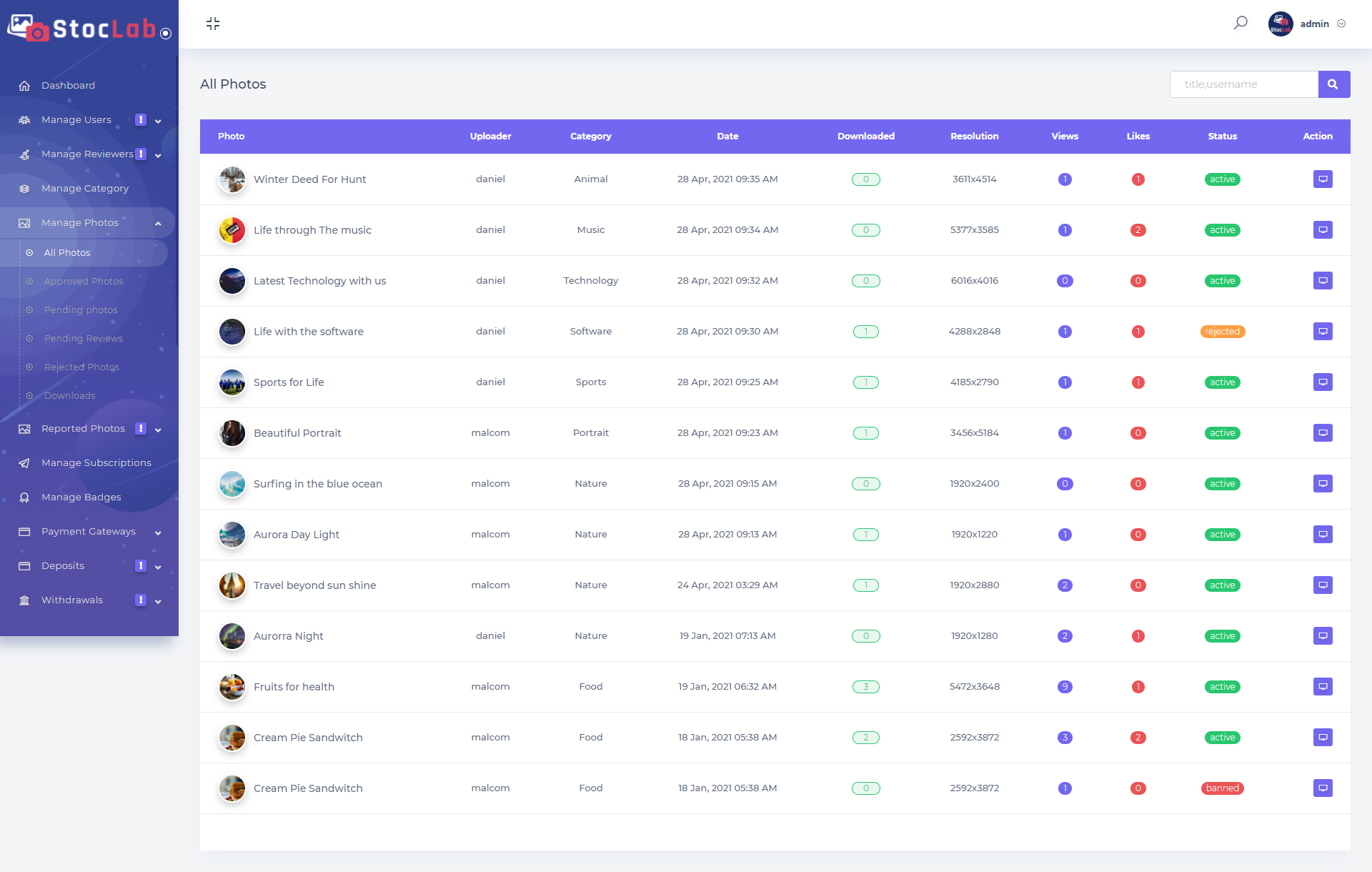
Task: Click the fullscreen collapse icon in header
Action: click(x=213, y=24)
